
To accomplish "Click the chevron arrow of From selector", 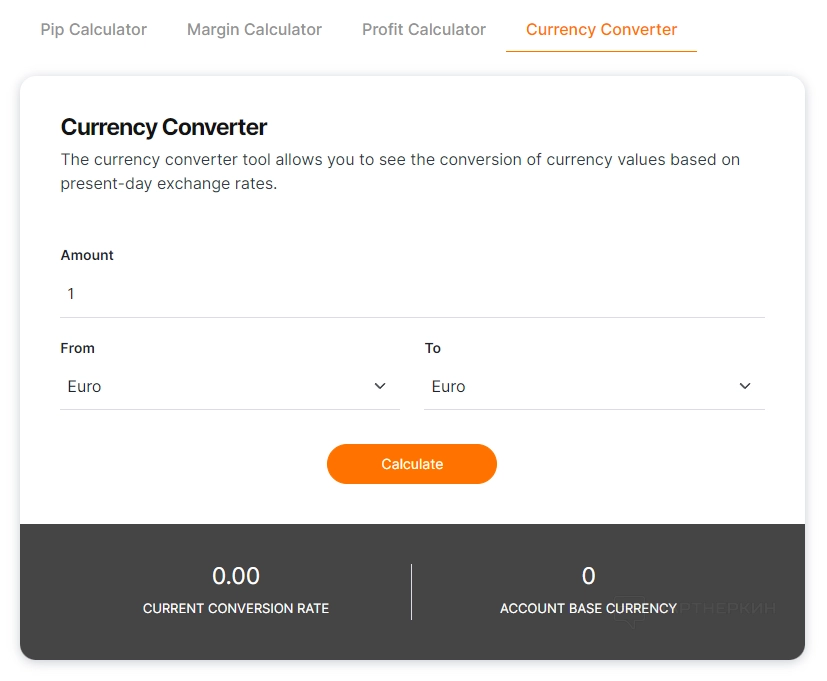I will coord(380,386).
